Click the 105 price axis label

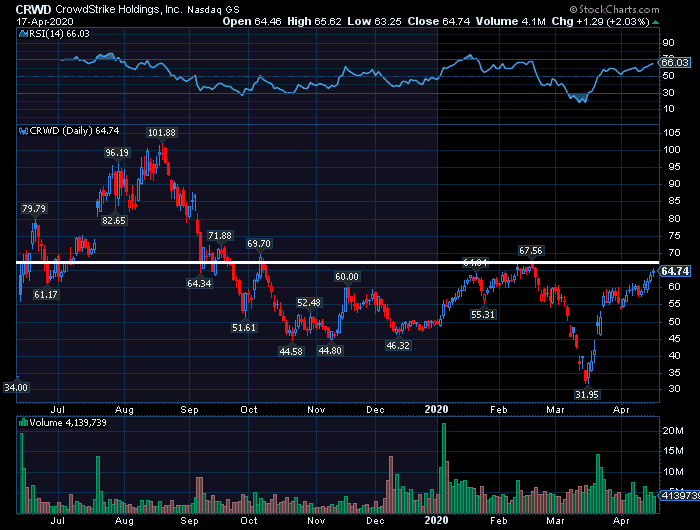[672, 133]
